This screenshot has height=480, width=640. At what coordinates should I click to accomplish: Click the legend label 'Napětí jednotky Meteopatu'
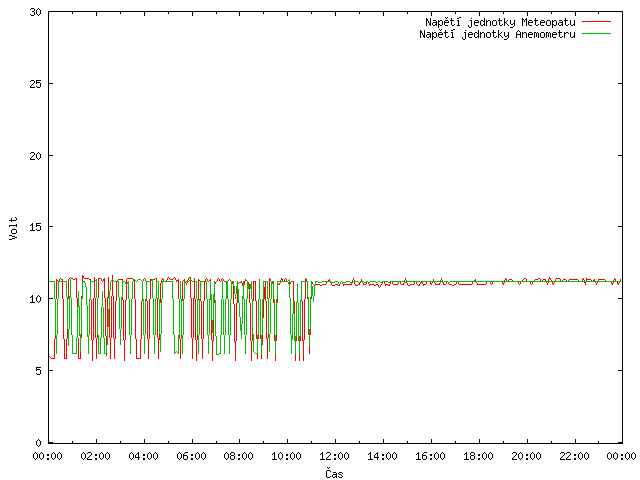click(500, 22)
